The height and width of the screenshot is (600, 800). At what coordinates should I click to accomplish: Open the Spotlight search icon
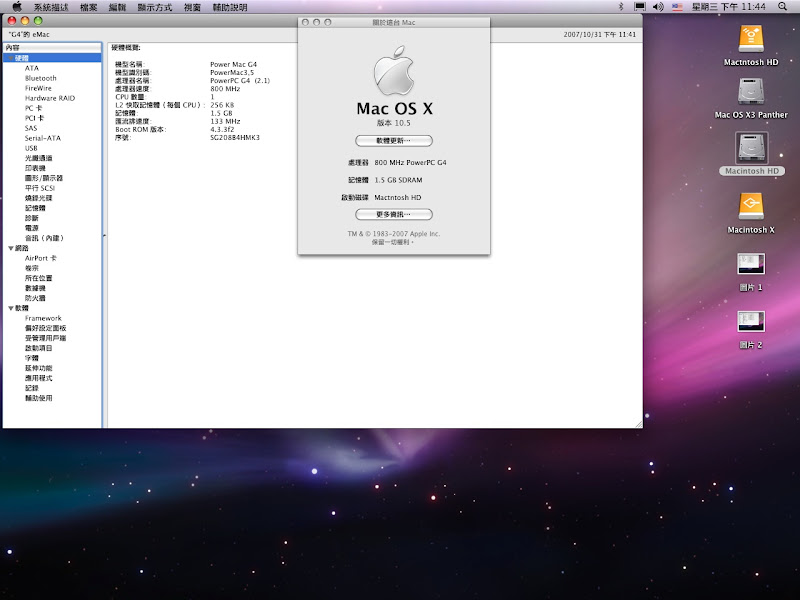(782, 7)
